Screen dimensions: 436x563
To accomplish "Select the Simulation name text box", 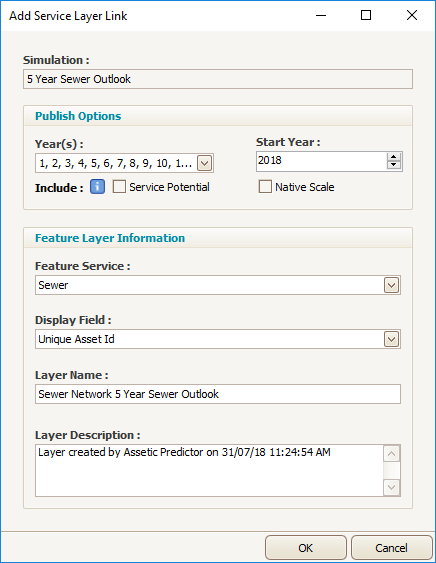I will pos(218,79).
